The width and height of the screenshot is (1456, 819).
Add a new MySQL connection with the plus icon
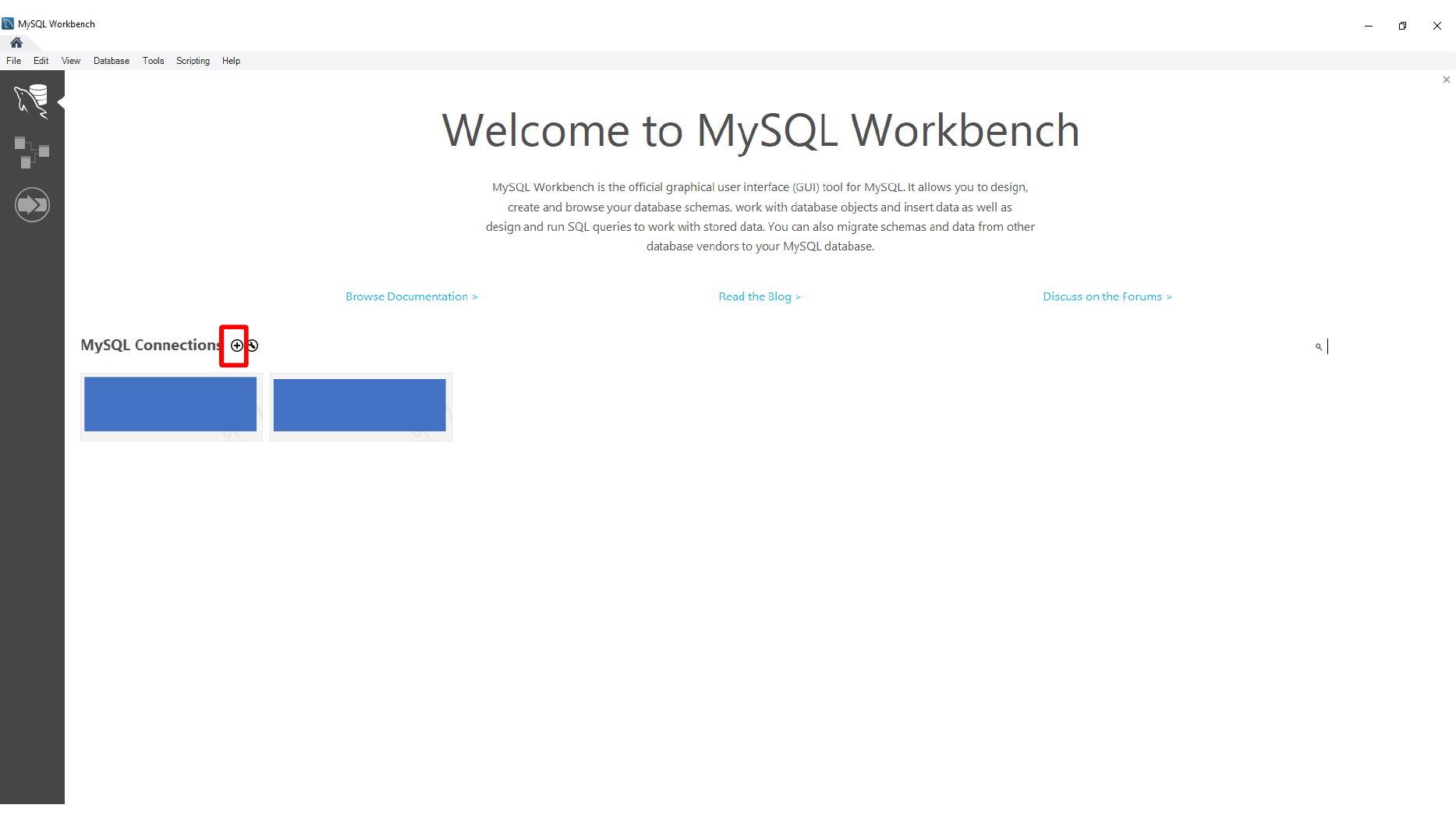click(237, 346)
